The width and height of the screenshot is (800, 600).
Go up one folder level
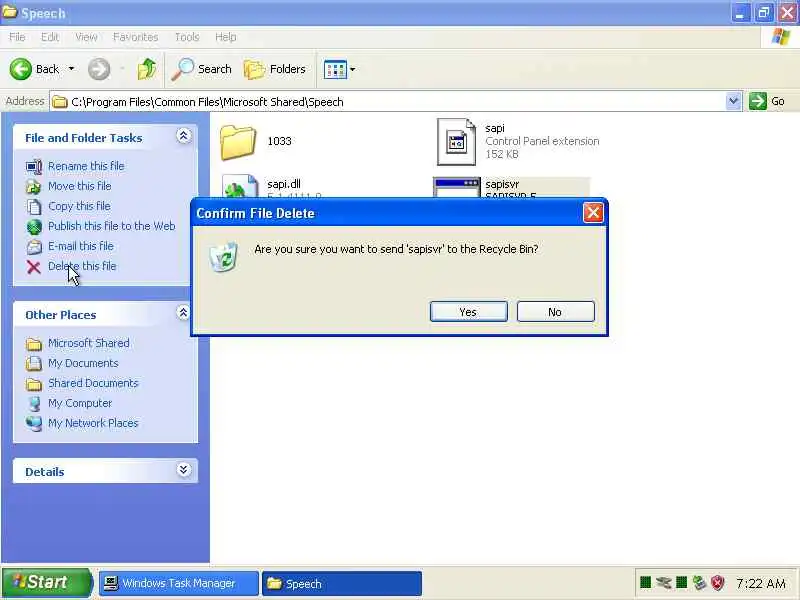pyautogui.click(x=147, y=69)
